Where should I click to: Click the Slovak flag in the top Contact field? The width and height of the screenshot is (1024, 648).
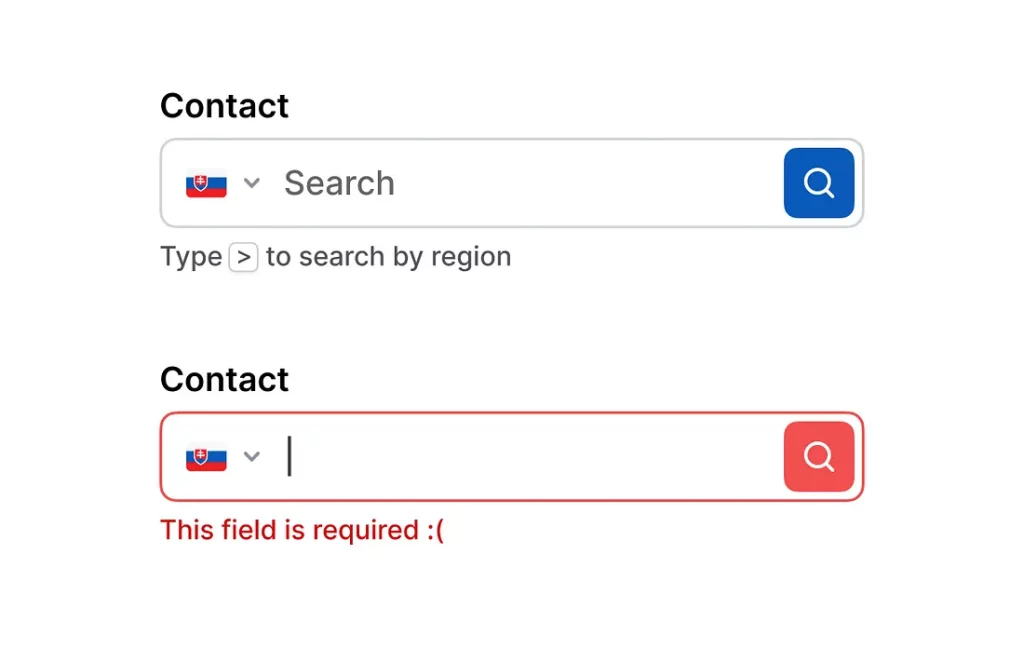point(206,184)
